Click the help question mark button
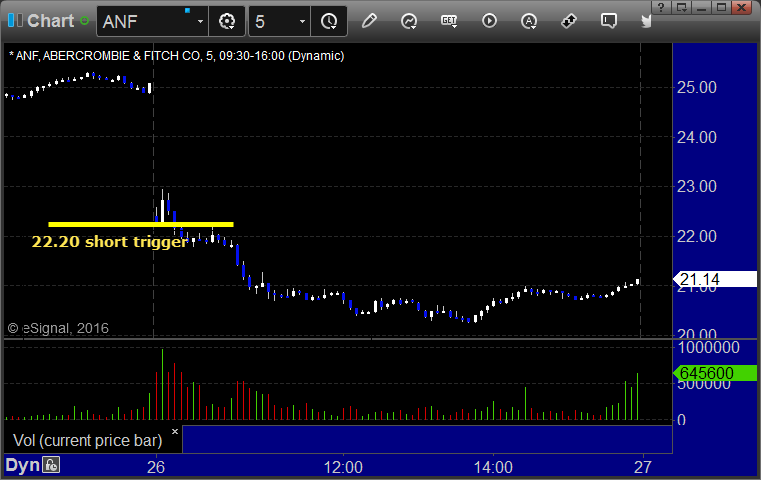Image resolution: width=761 pixels, height=480 pixels. click(661, 7)
